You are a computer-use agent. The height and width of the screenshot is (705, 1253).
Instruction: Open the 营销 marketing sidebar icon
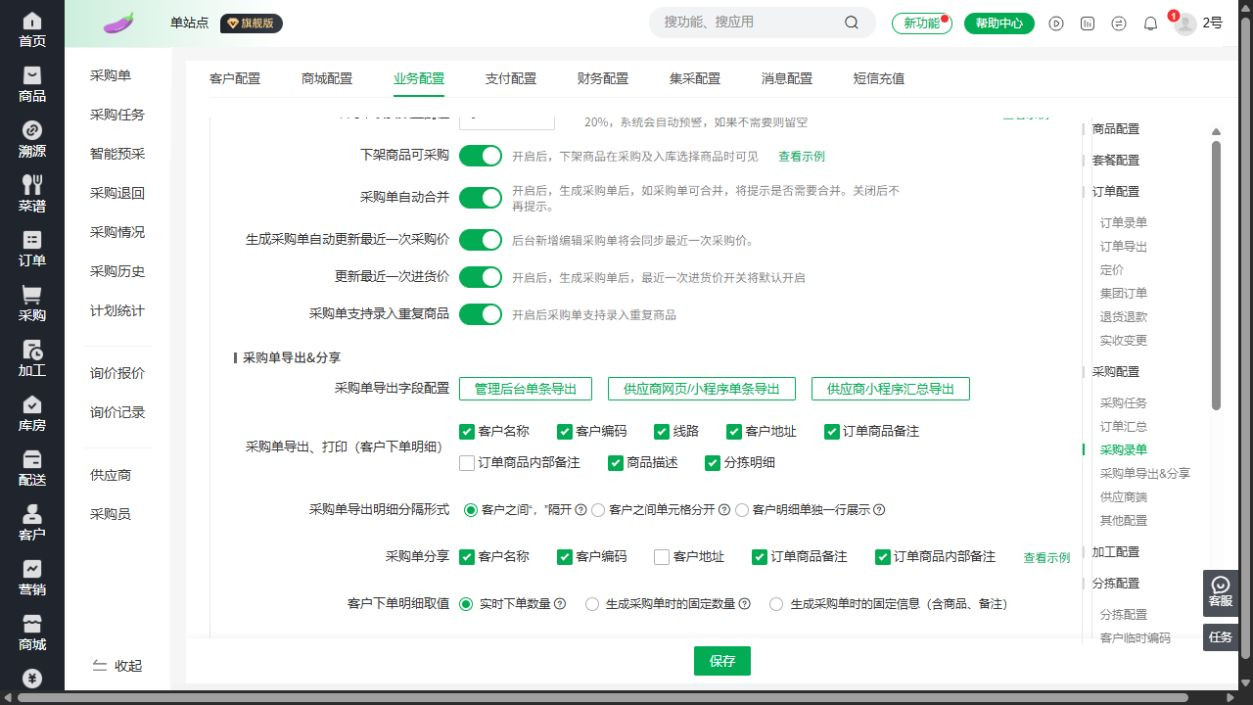point(32,578)
